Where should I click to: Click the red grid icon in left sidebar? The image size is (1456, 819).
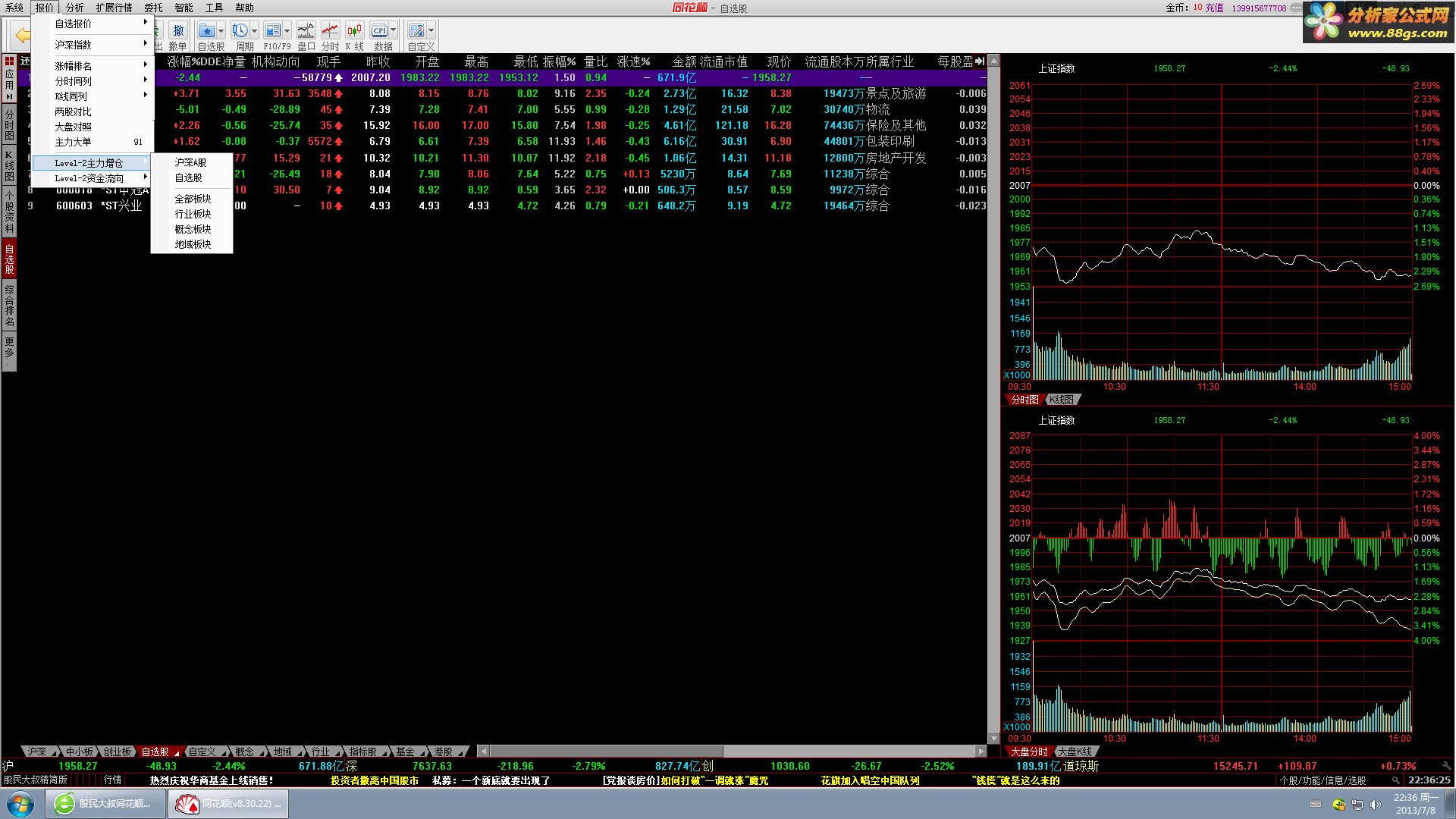click(9, 61)
